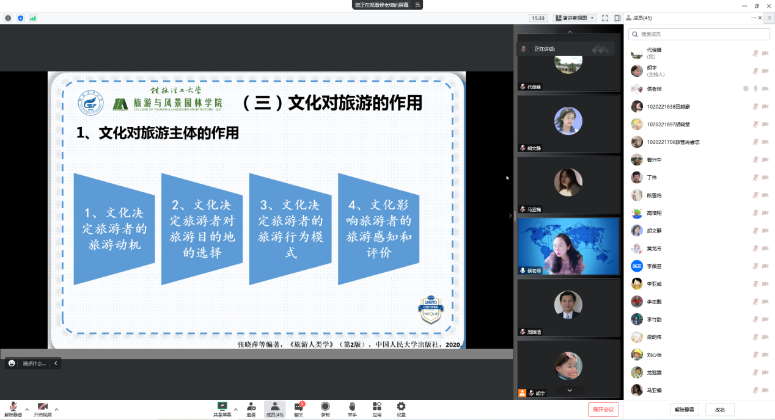Click the 解除静音 button below the members list
This screenshot has height=420, width=775.
click(x=684, y=408)
